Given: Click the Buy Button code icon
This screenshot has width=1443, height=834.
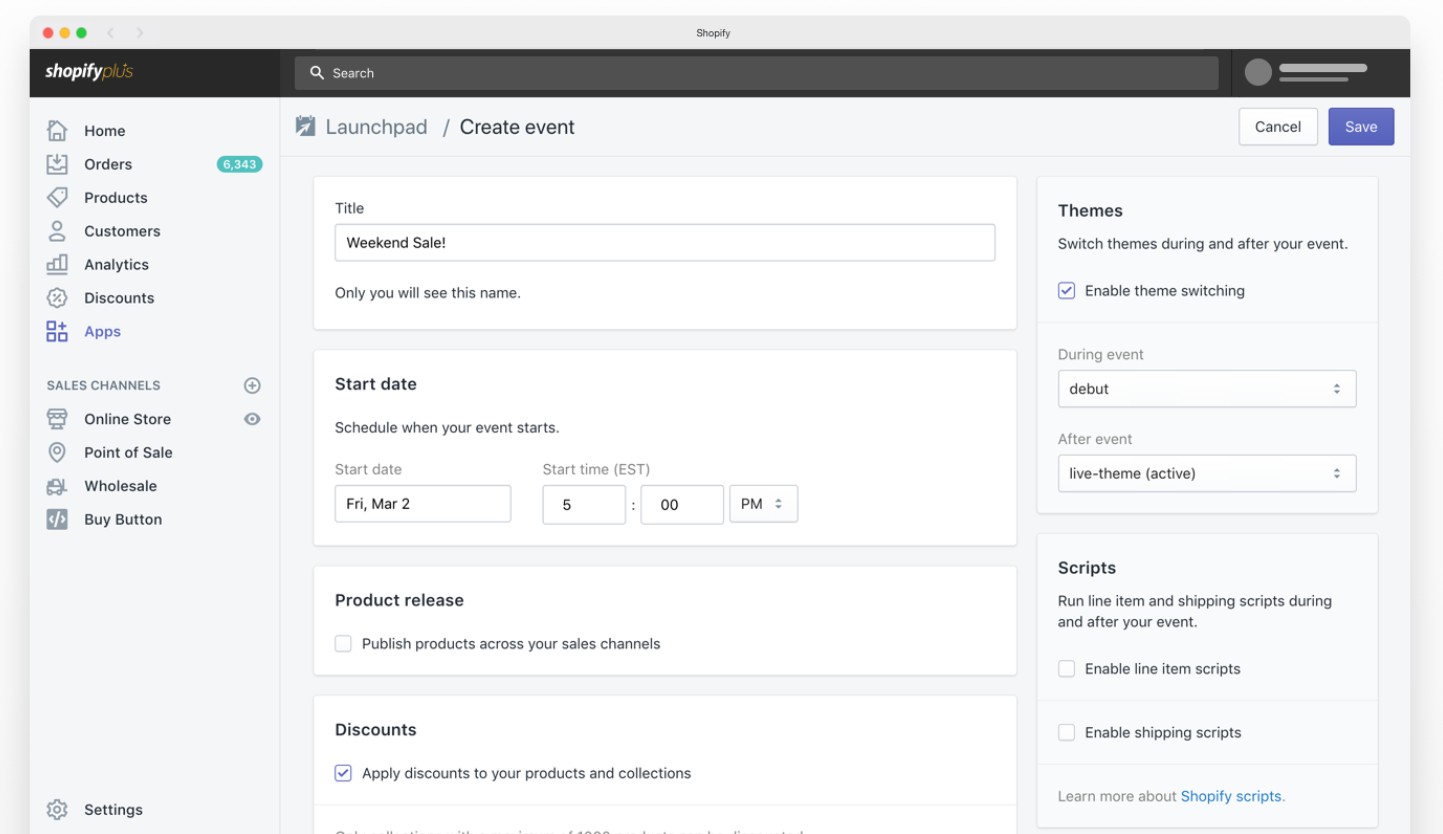Looking at the screenshot, I should coord(57,519).
